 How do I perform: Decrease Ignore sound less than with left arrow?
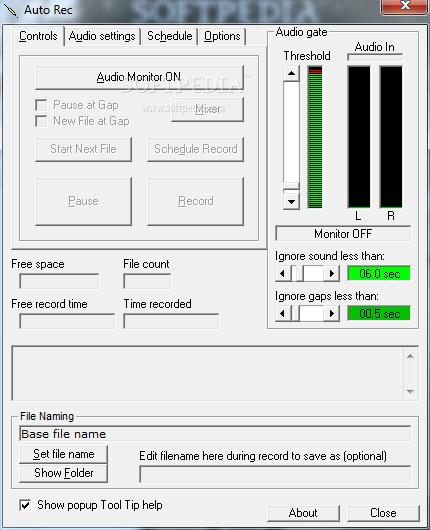(x=283, y=273)
